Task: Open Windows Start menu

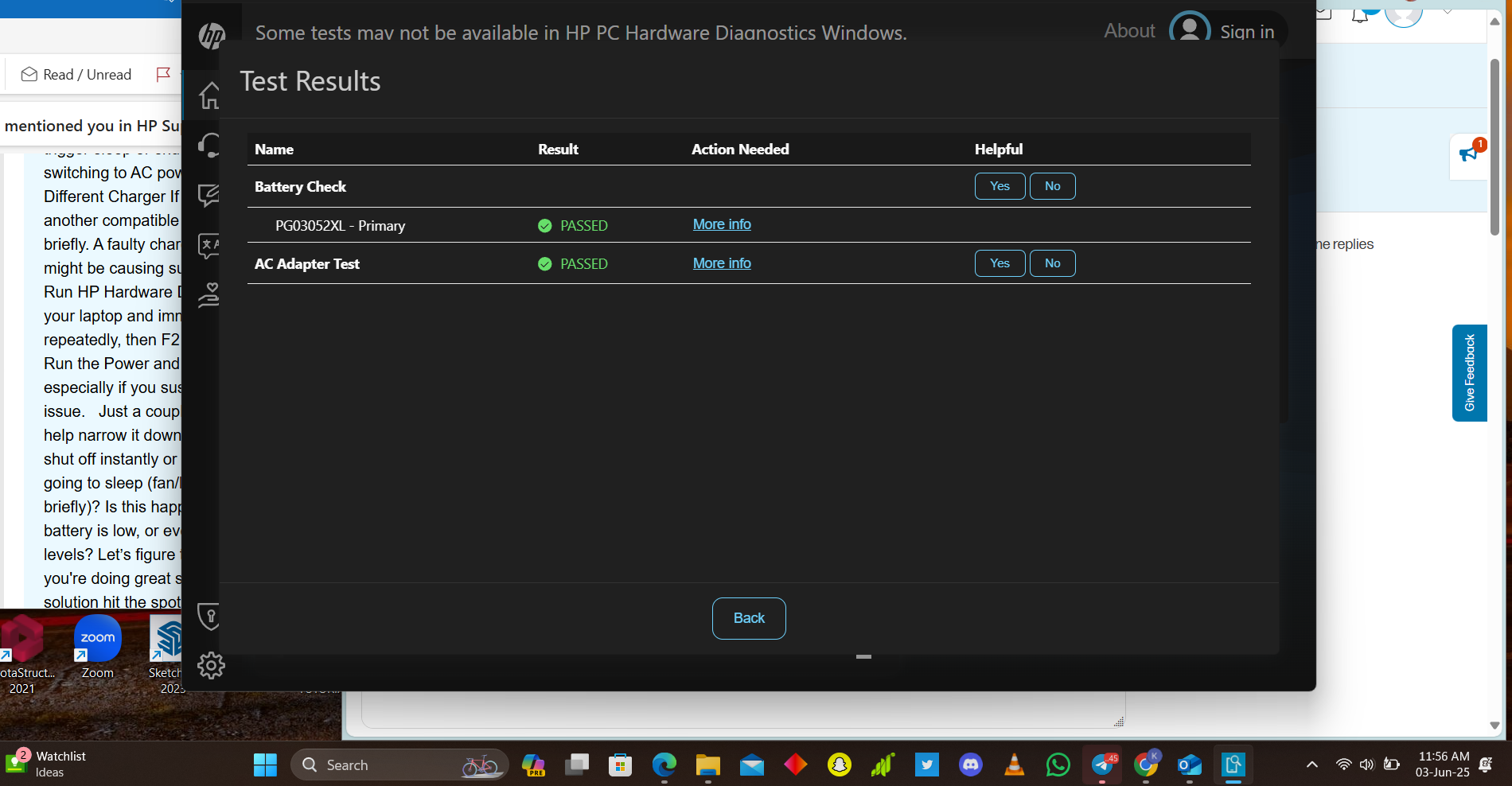Action: click(265, 765)
